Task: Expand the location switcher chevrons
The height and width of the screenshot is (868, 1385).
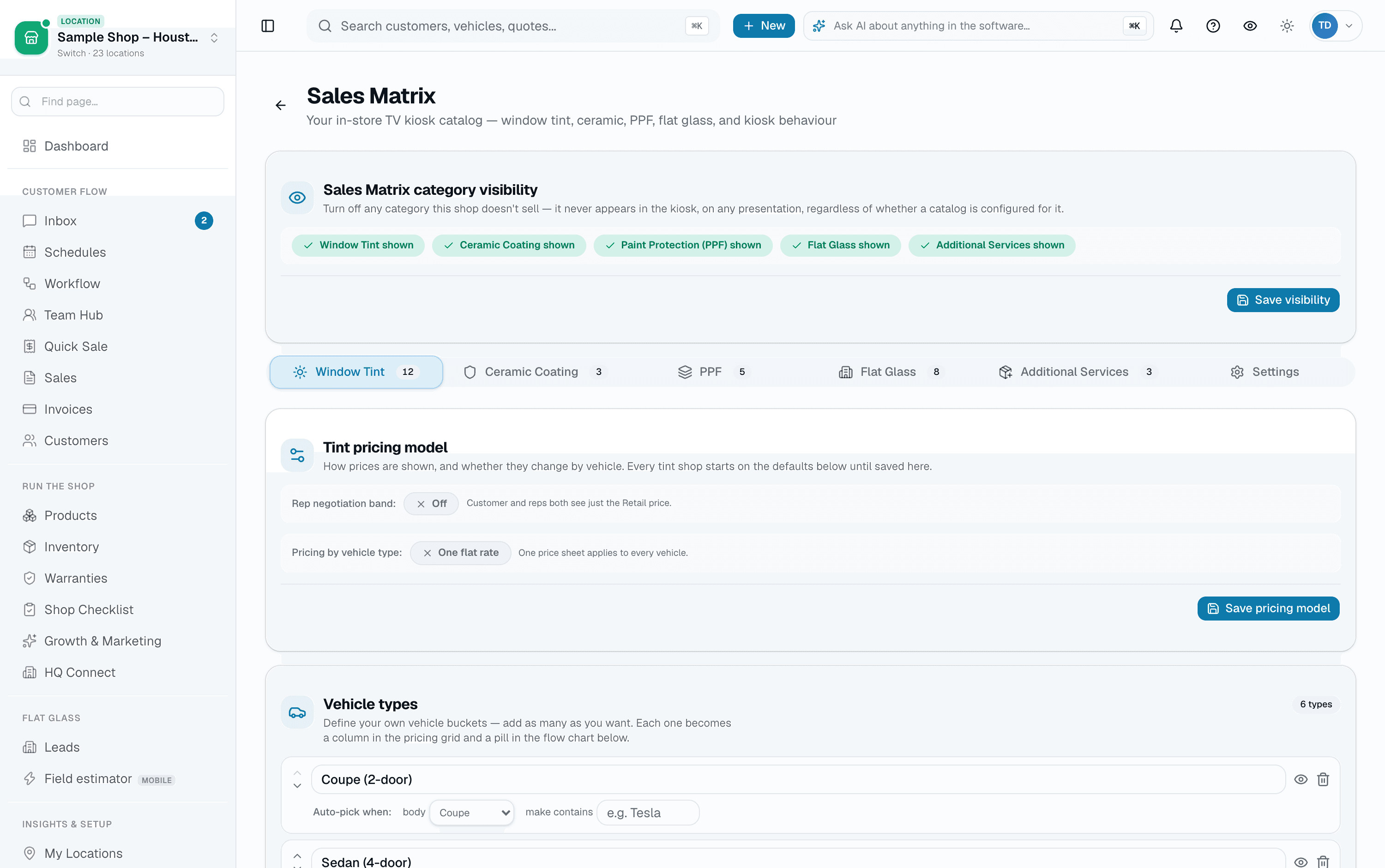Action: coord(214,38)
